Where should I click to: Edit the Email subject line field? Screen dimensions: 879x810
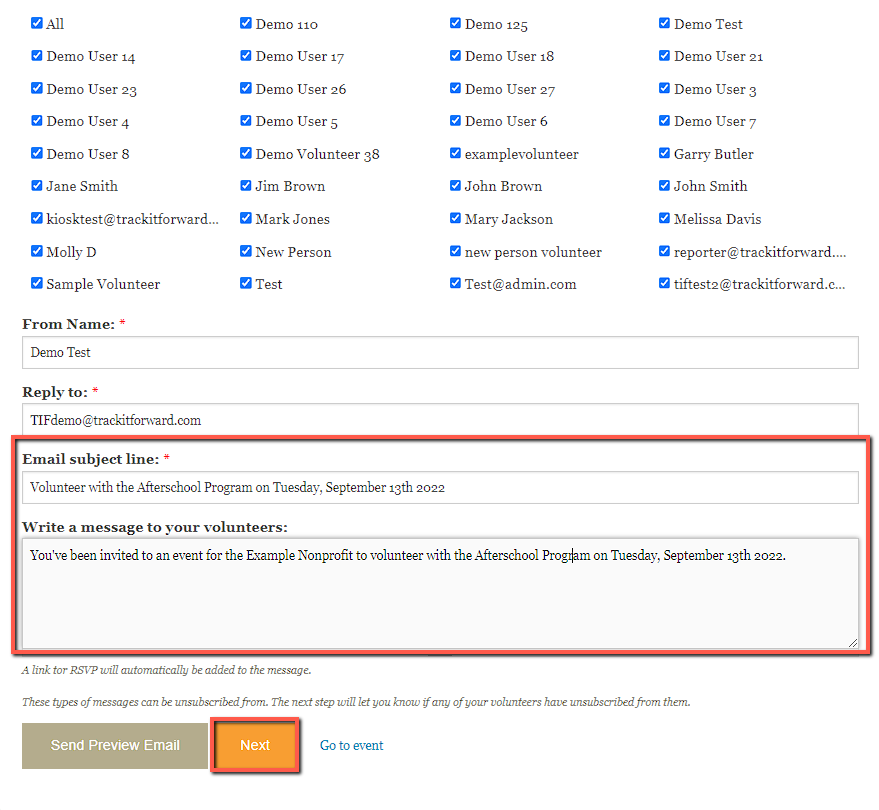440,488
